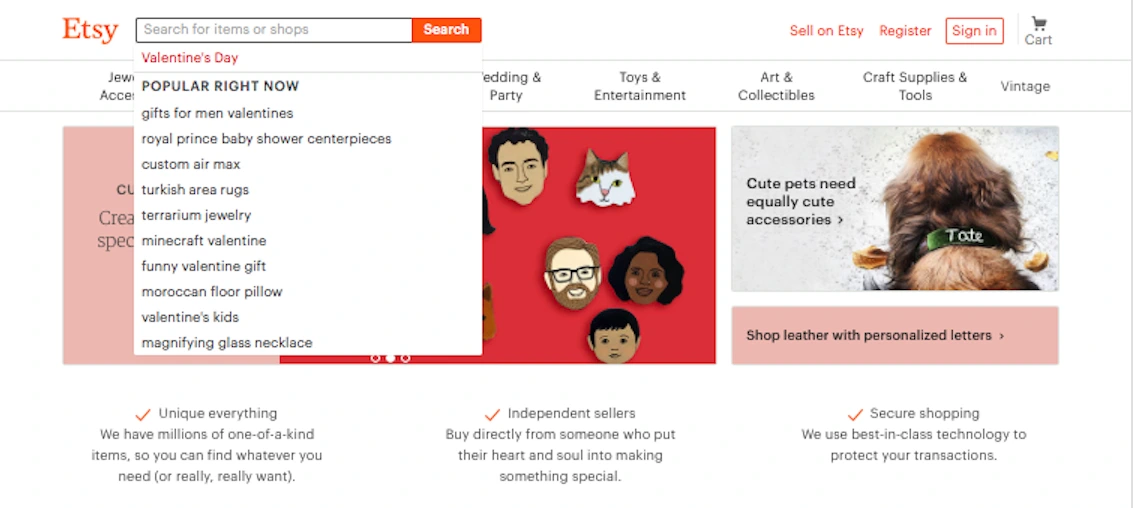Select the Vintage category

point(1025,86)
